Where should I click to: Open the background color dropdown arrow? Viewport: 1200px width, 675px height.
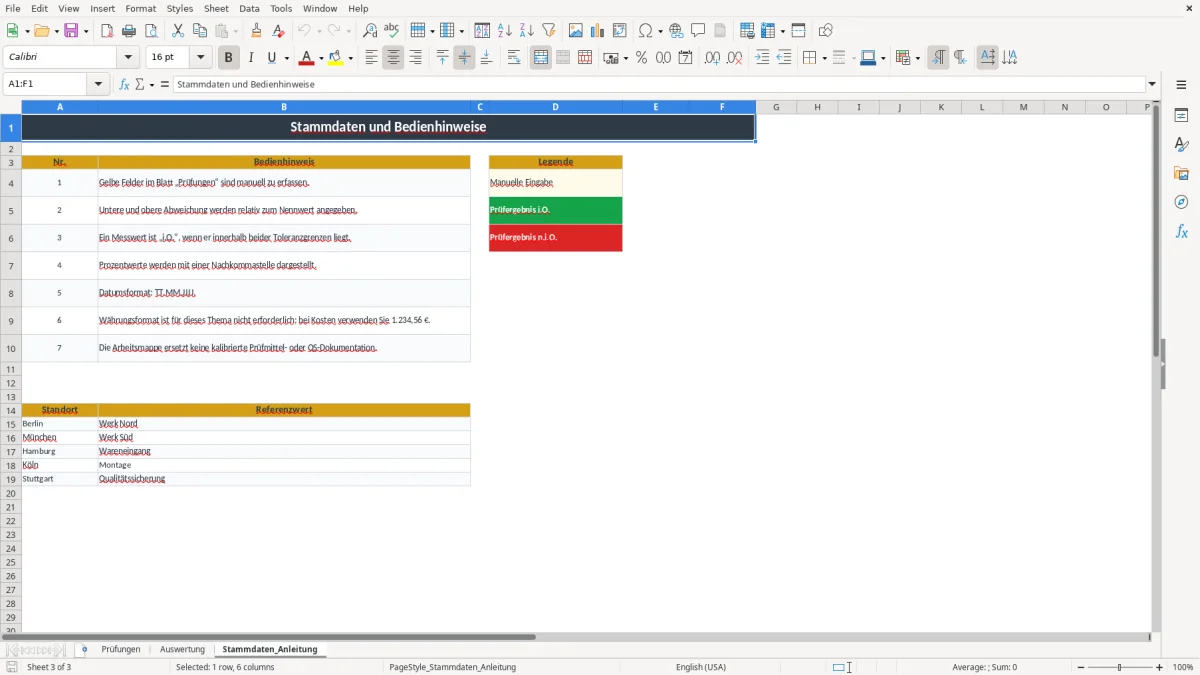pos(350,58)
